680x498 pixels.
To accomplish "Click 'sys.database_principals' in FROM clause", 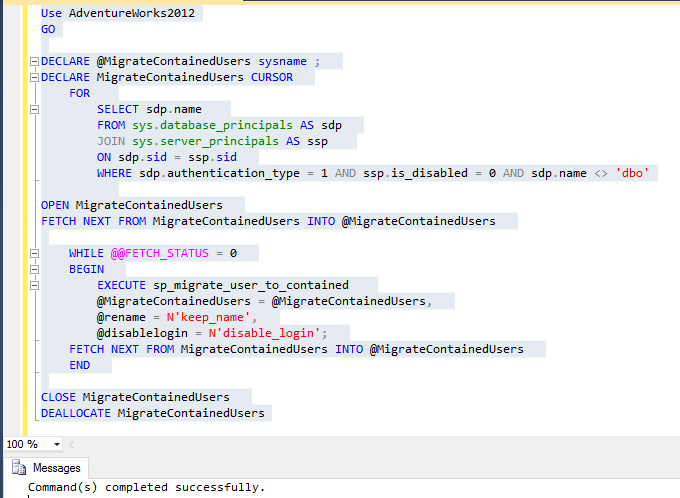I will pyautogui.click(x=212, y=125).
